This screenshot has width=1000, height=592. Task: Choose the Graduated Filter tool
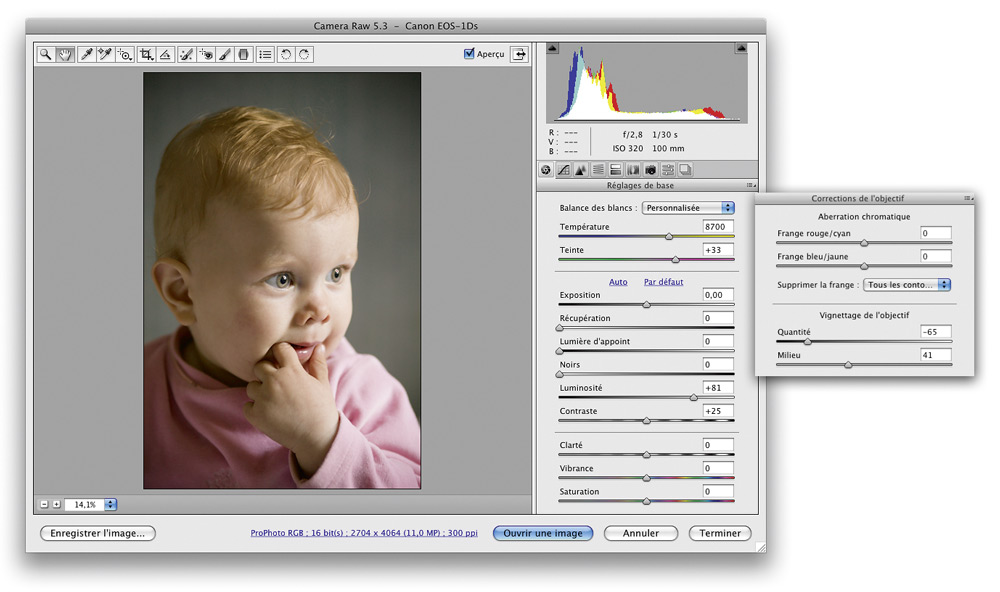click(244, 55)
